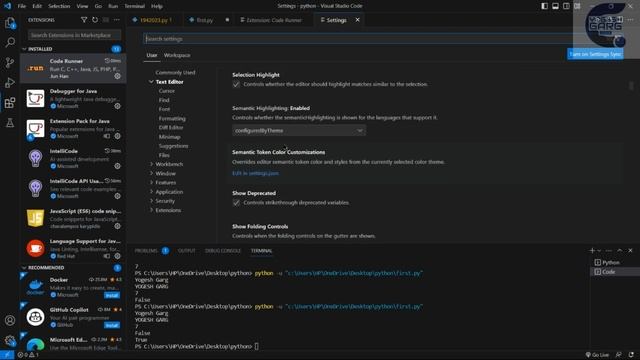Switch to the first.py editor tab

click(x=205, y=20)
